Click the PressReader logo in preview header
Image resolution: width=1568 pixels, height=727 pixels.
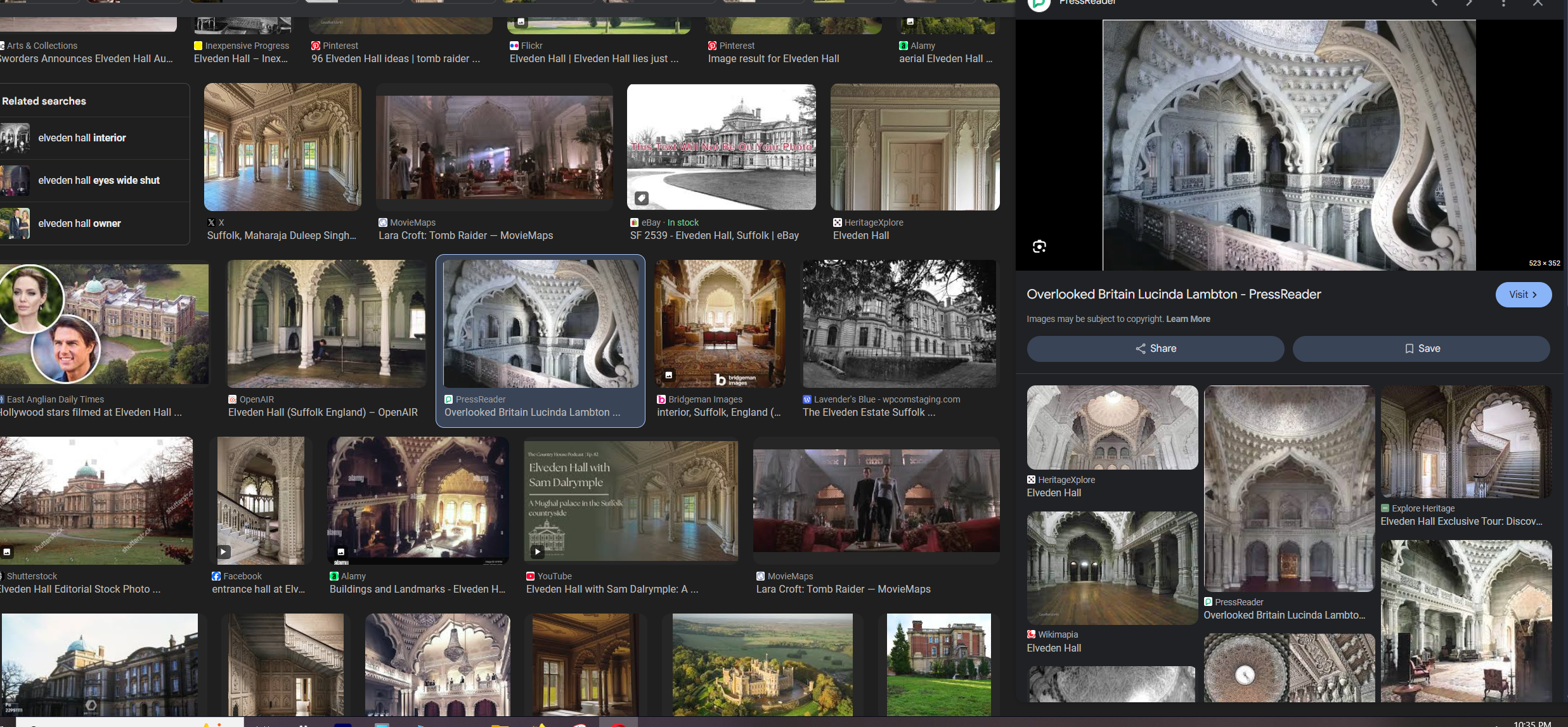[x=1039, y=4]
